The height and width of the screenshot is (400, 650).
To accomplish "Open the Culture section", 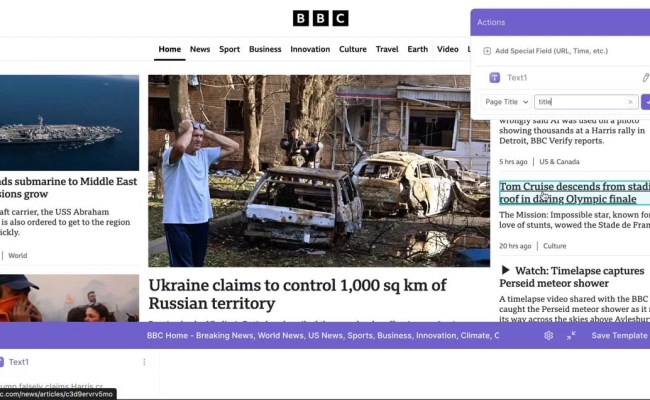I will click(353, 49).
